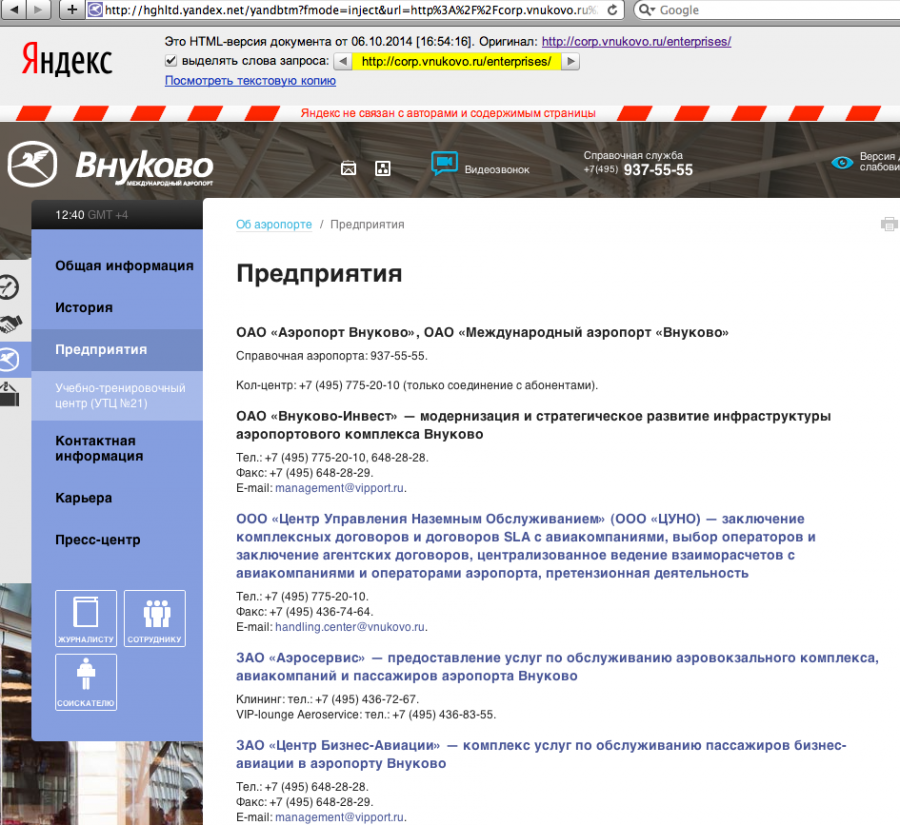Go forward with the browser forward arrow

coord(38,9)
